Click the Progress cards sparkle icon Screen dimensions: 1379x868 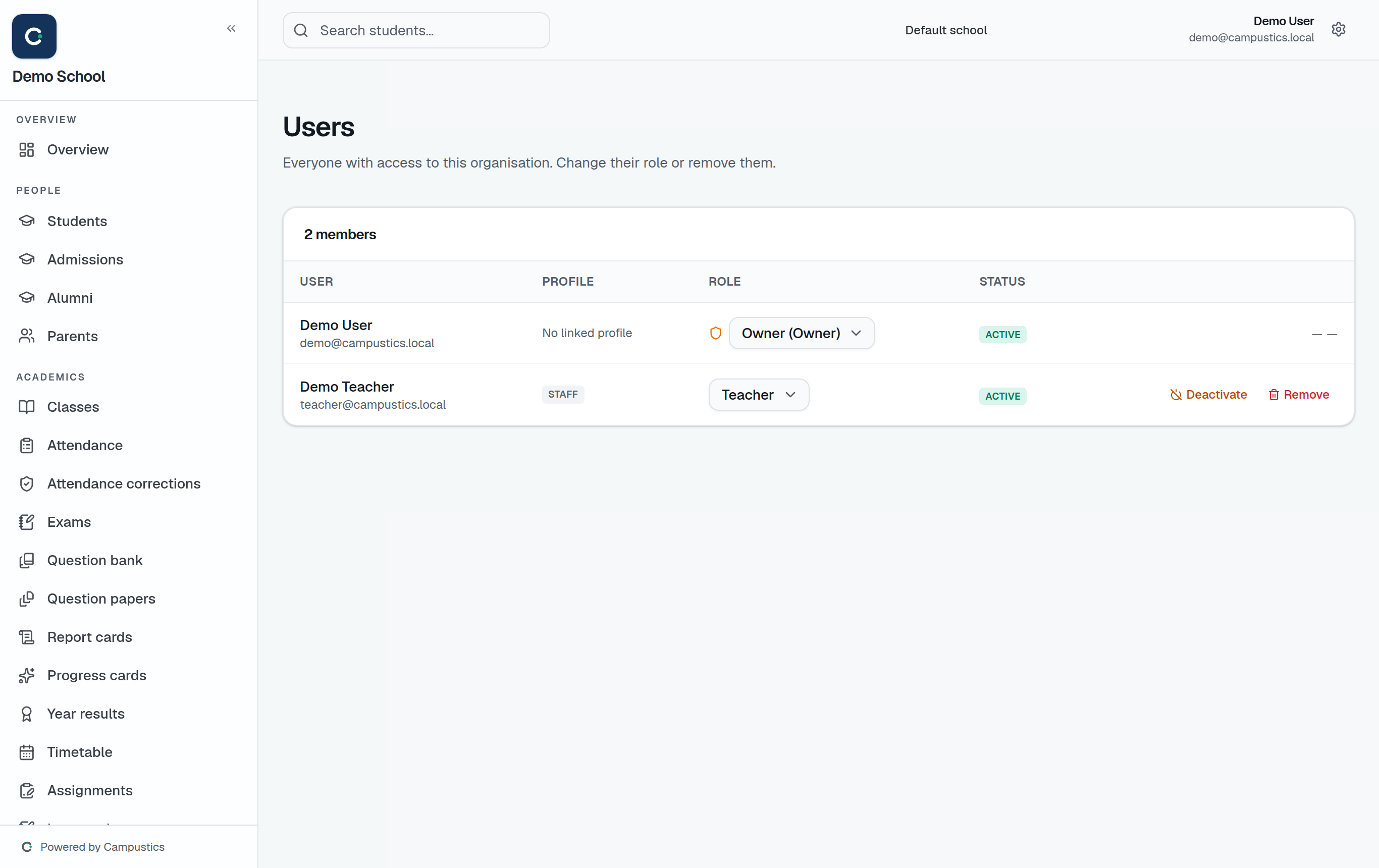pyautogui.click(x=27, y=675)
